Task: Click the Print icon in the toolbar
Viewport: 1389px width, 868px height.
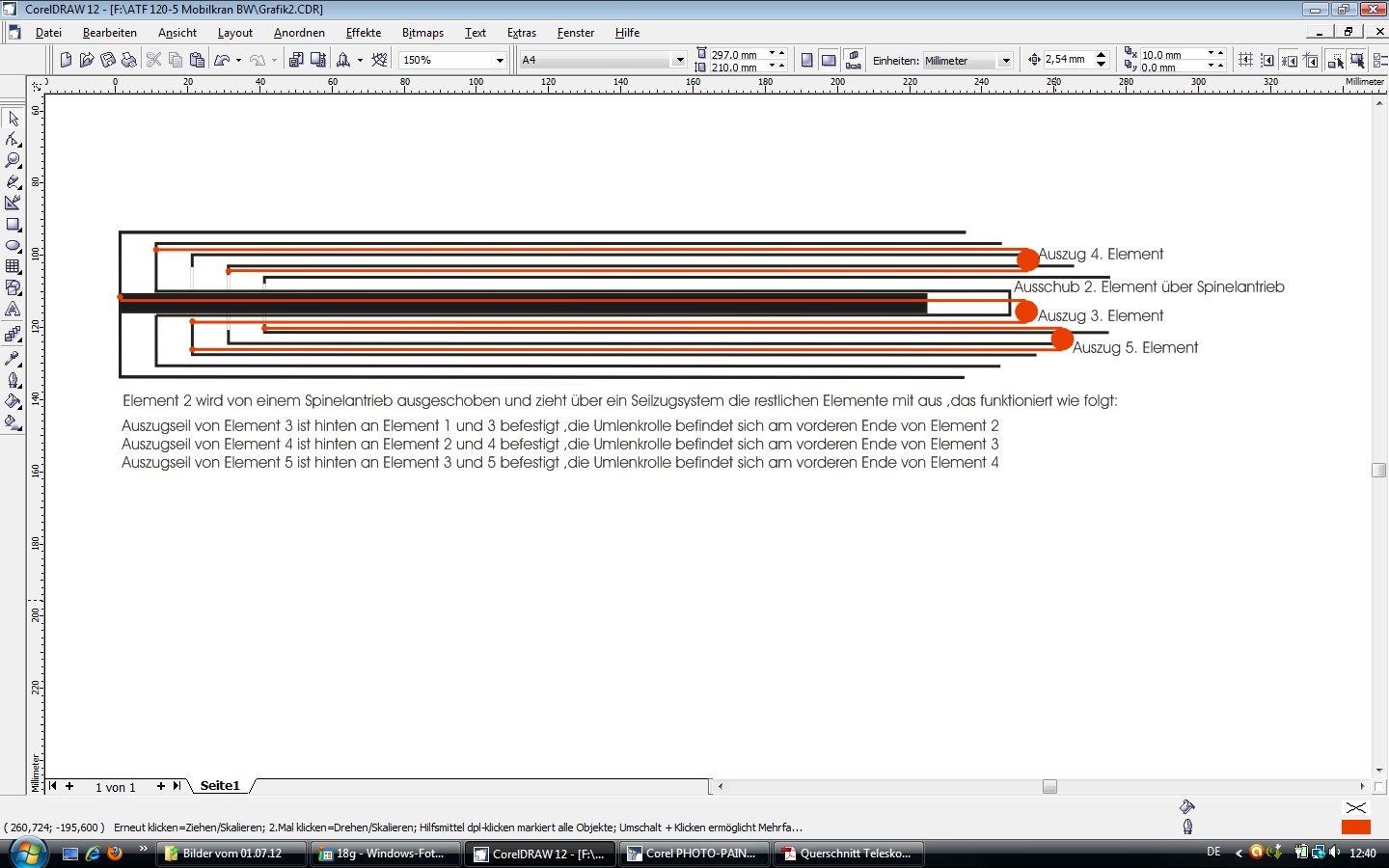Action: [128, 60]
